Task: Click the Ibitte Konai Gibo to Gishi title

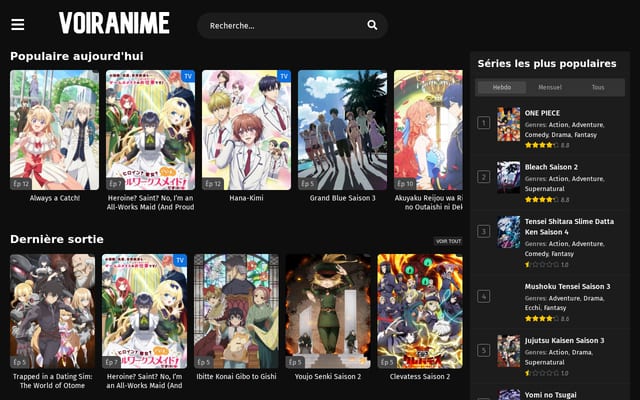Action: [x=236, y=376]
